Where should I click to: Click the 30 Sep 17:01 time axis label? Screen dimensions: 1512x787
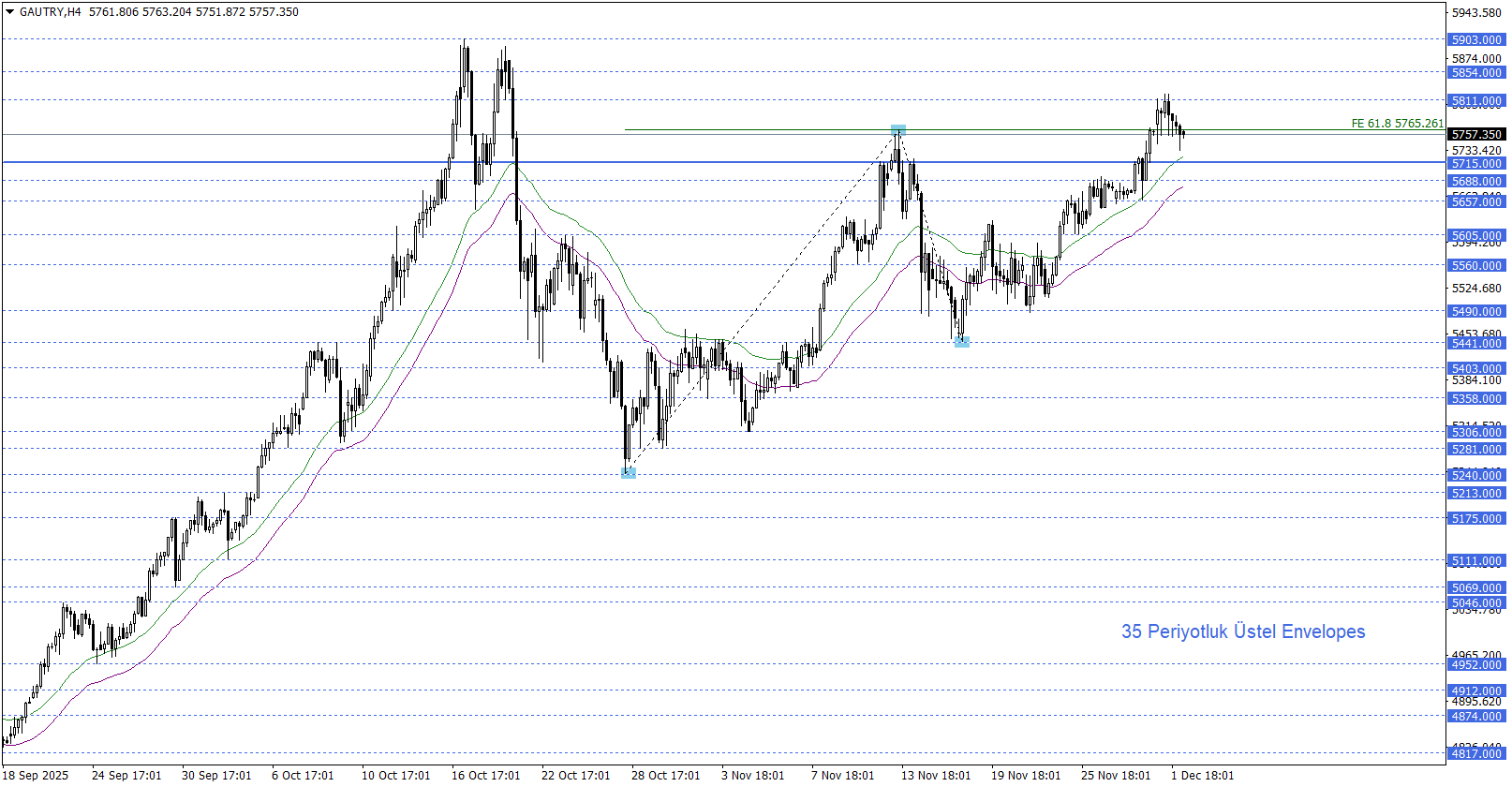pos(216,776)
